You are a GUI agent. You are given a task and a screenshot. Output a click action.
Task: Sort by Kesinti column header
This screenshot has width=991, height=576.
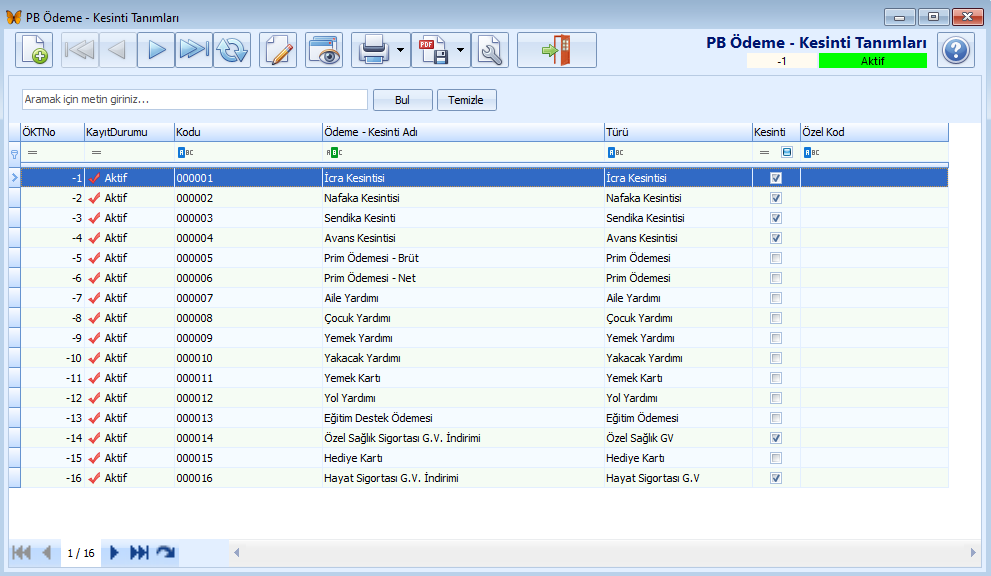point(776,132)
